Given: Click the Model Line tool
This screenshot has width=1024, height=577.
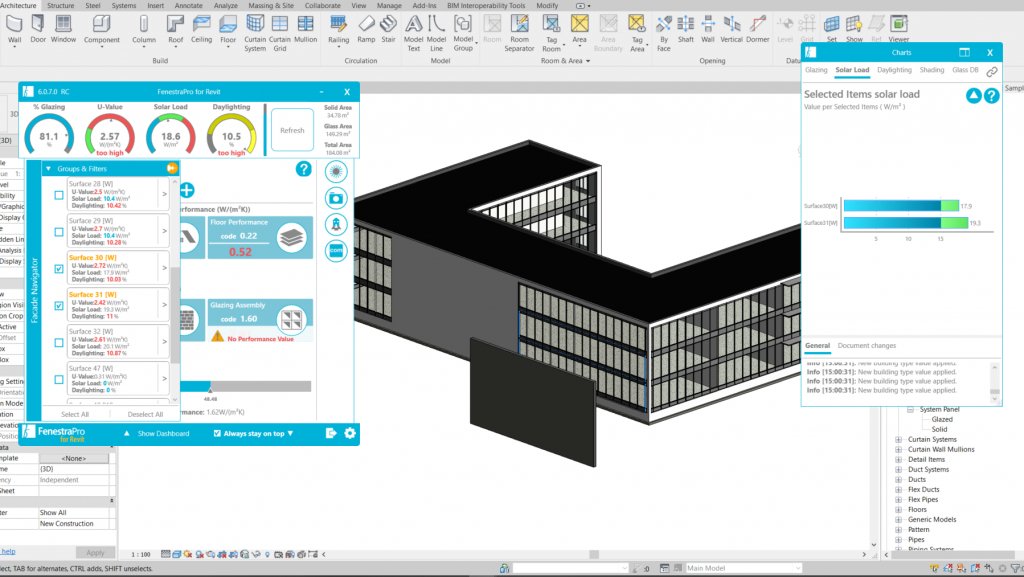Looking at the screenshot, I should (x=436, y=34).
